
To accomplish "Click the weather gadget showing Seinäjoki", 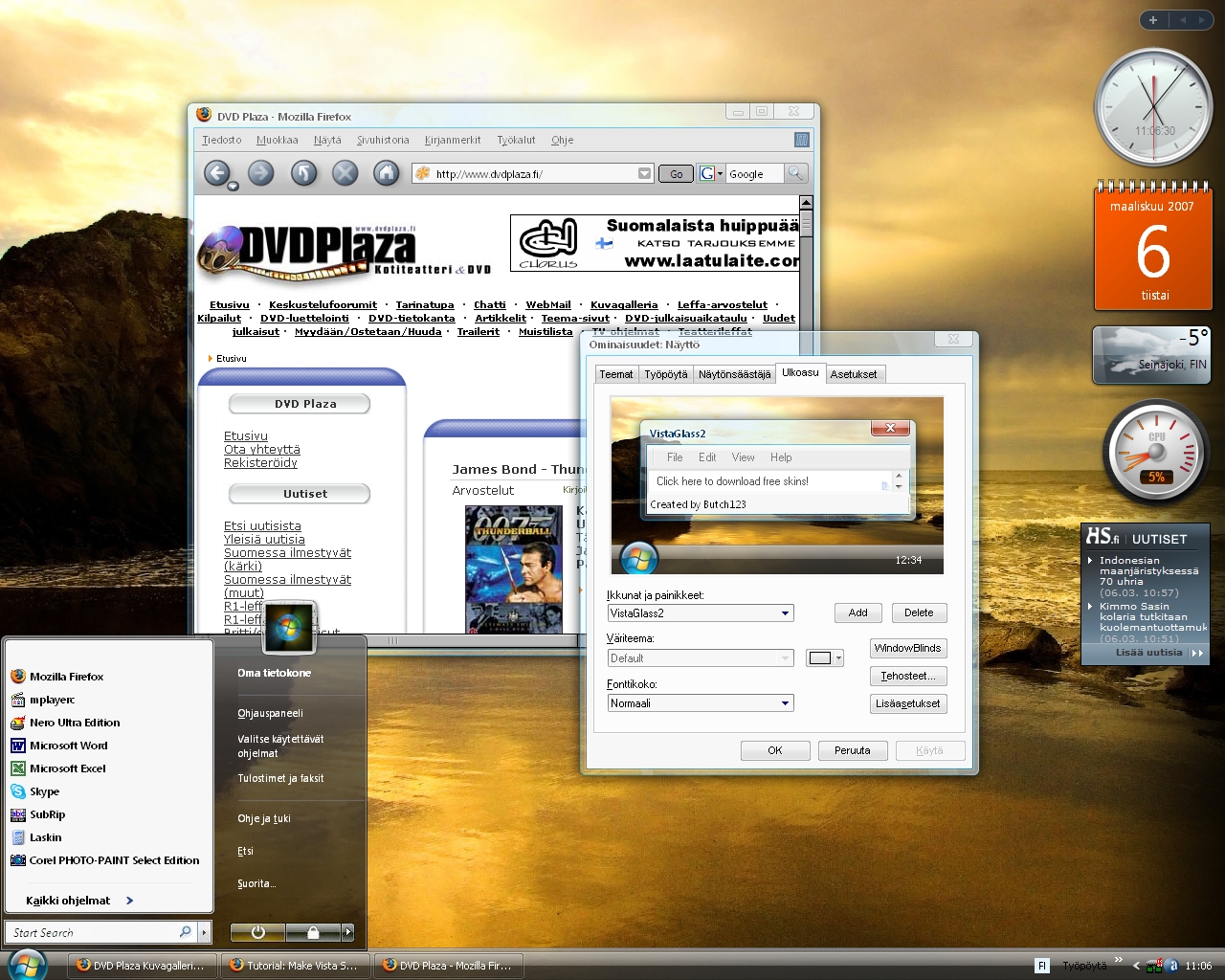I will 1150,355.
